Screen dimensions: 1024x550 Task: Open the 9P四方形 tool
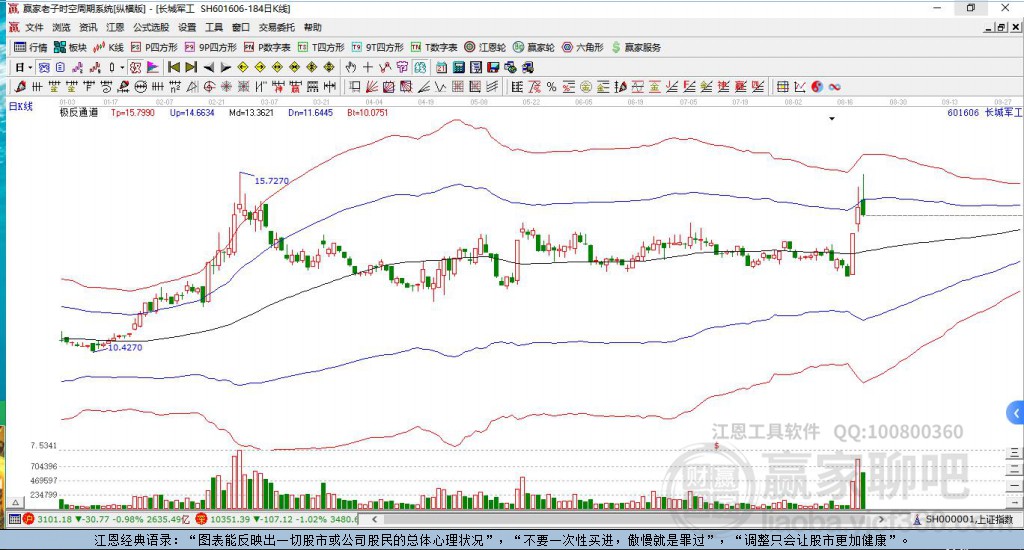(x=210, y=47)
